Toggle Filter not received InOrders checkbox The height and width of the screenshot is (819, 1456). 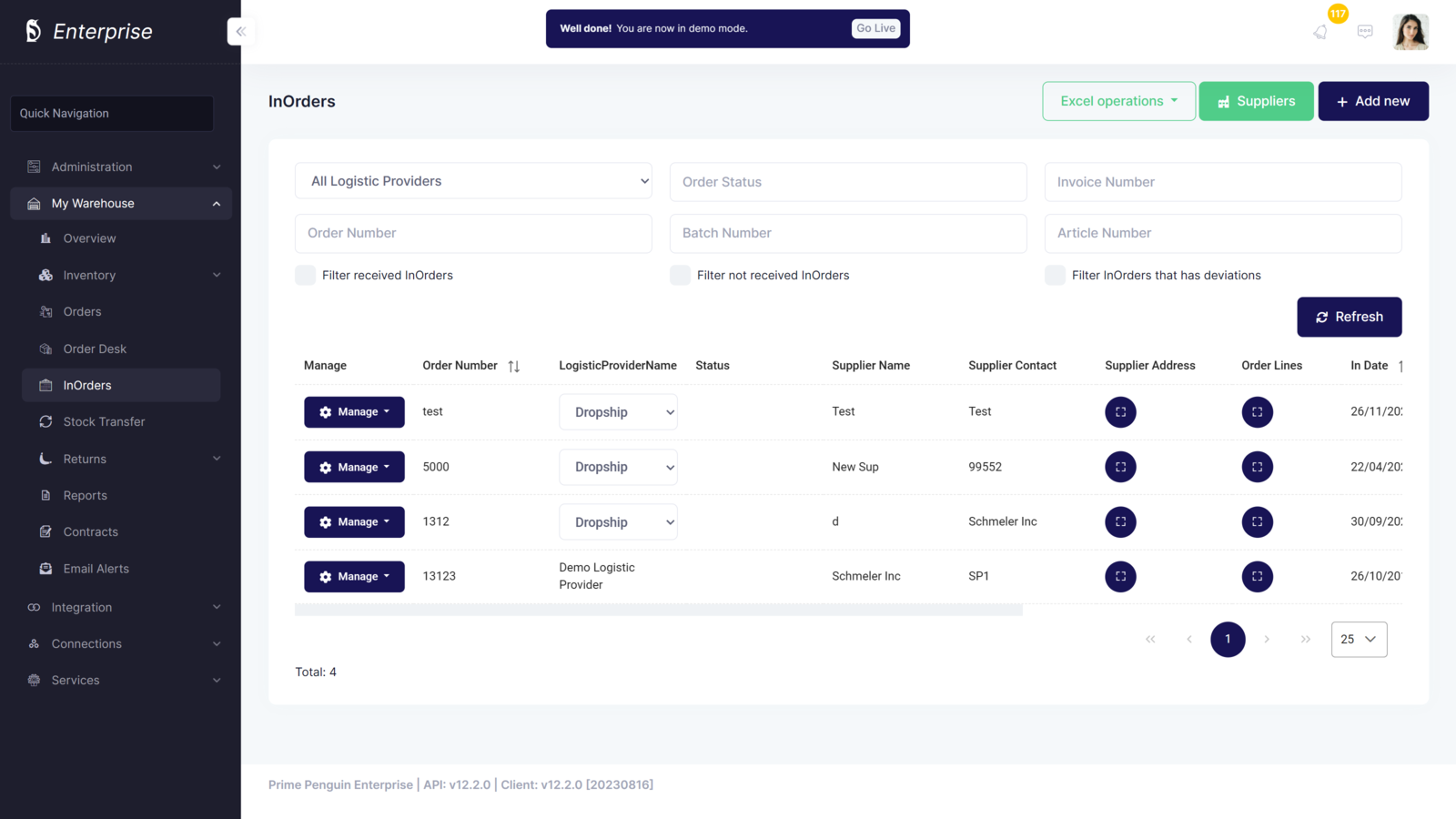point(680,275)
